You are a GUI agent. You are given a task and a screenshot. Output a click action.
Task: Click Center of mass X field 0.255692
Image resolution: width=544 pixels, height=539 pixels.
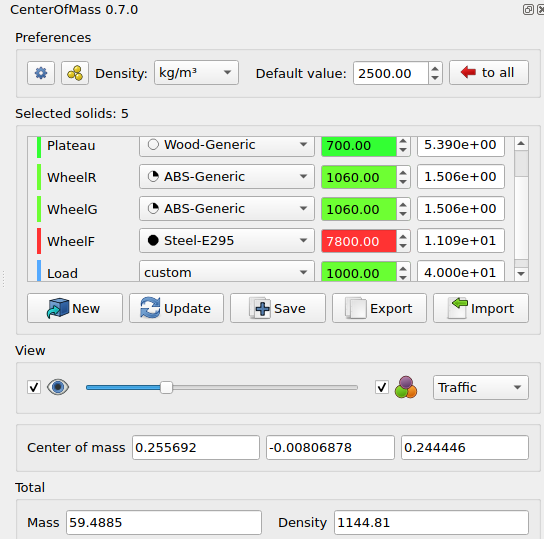point(196,447)
